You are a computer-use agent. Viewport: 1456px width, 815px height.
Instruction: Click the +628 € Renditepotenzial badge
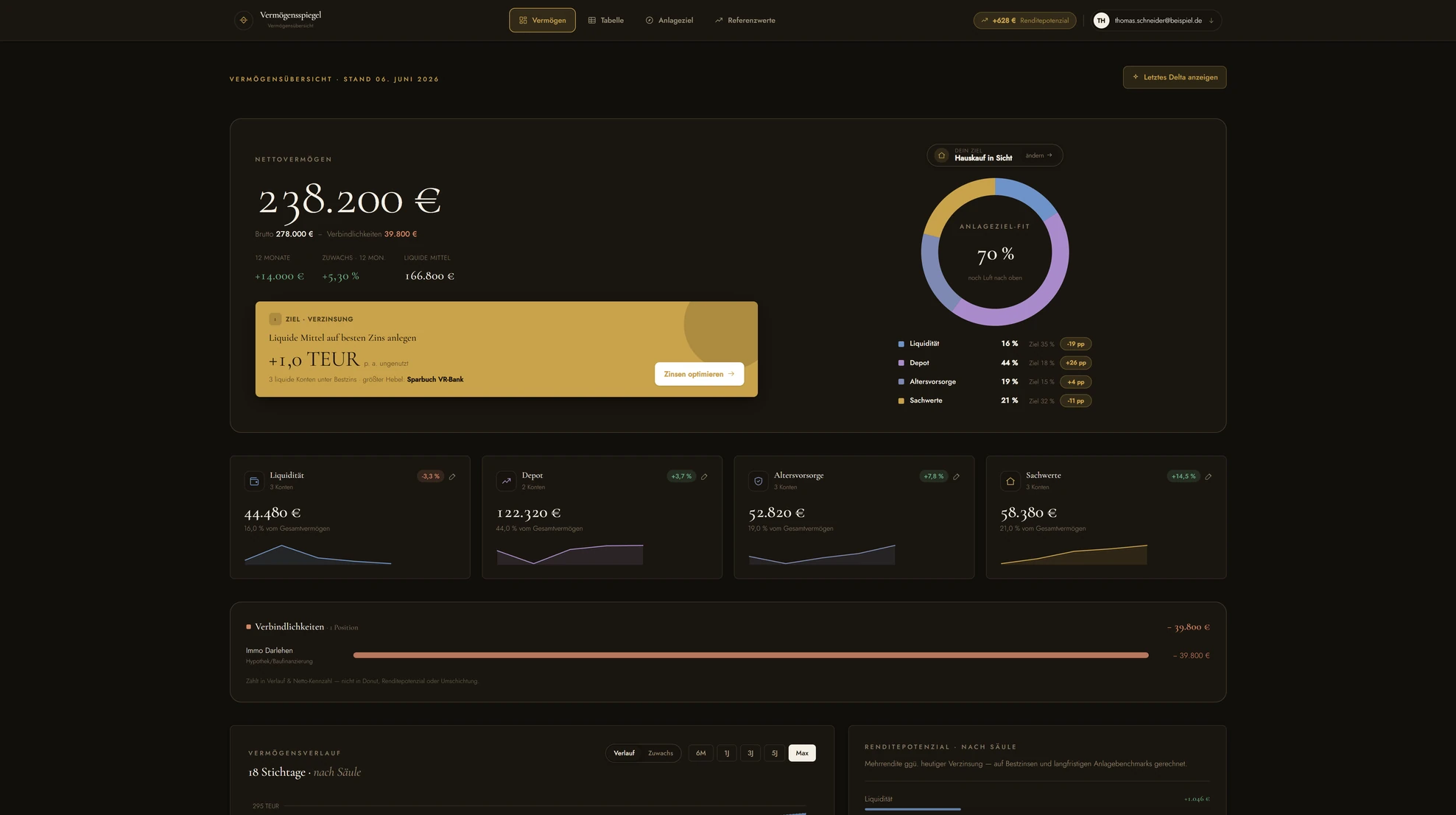point(1024,21)
